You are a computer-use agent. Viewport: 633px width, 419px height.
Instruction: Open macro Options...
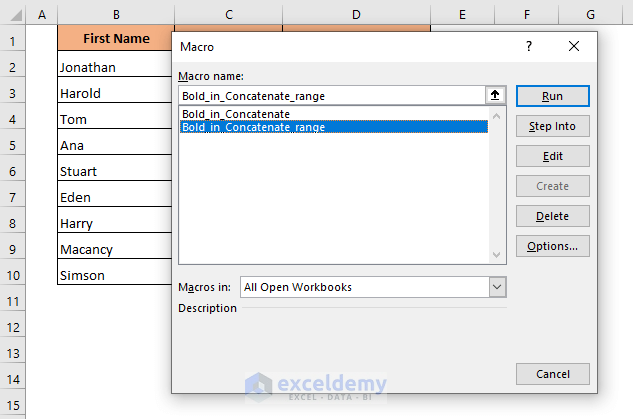point(552,246)
